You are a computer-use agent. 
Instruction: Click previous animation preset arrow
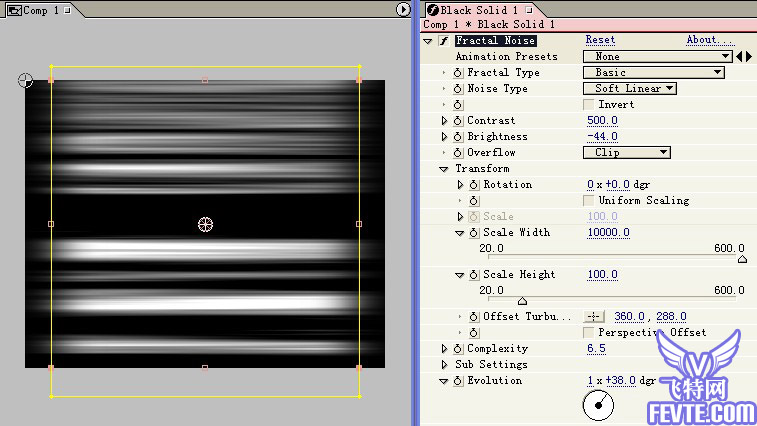[x=739, y=57]
